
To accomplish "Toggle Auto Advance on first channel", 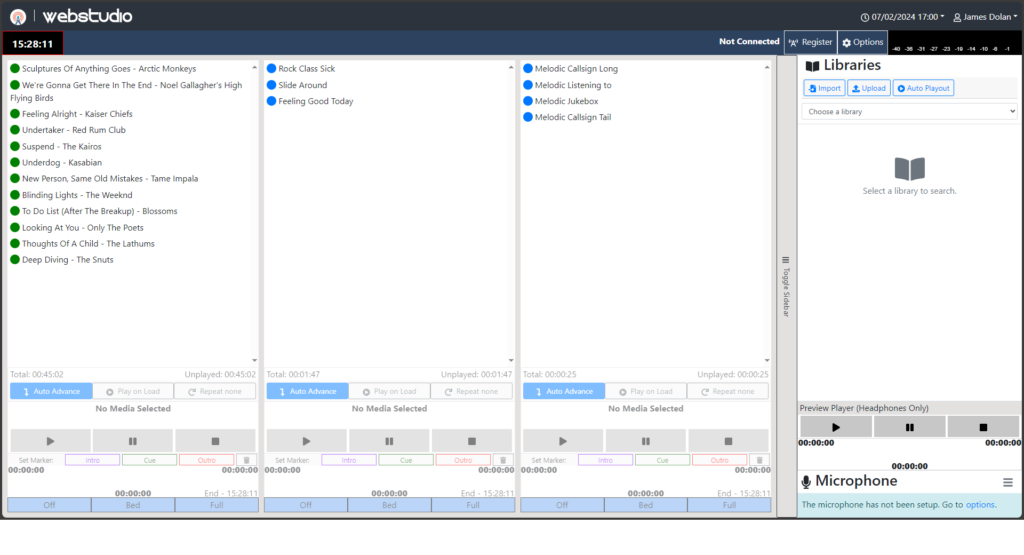I will (51, 392).
